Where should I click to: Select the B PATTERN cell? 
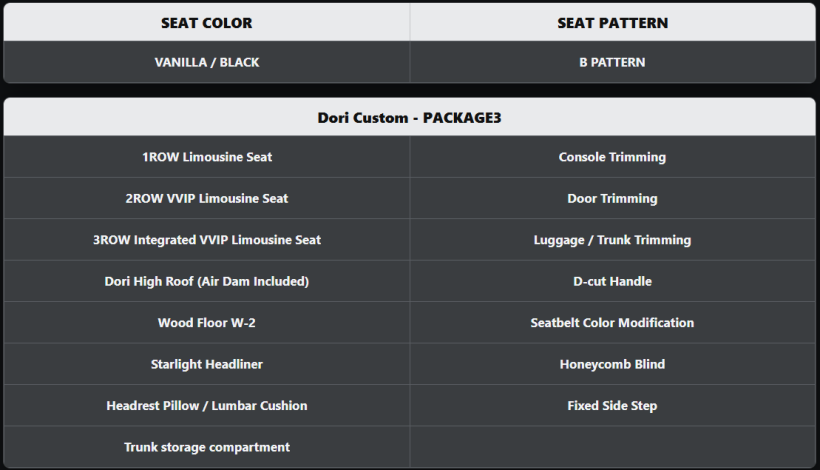point(612,62)
